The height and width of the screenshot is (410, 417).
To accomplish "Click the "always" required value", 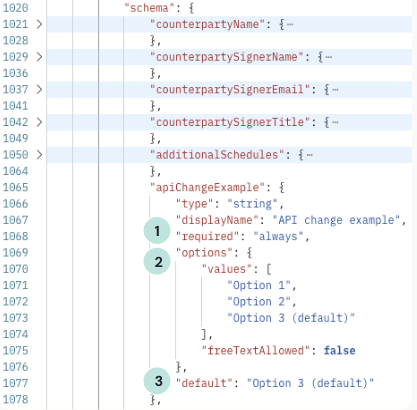I will (x=278, y=236).
